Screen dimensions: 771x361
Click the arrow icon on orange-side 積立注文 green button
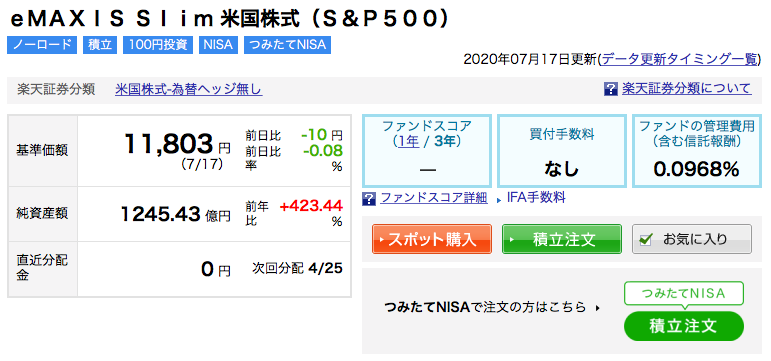511,240
